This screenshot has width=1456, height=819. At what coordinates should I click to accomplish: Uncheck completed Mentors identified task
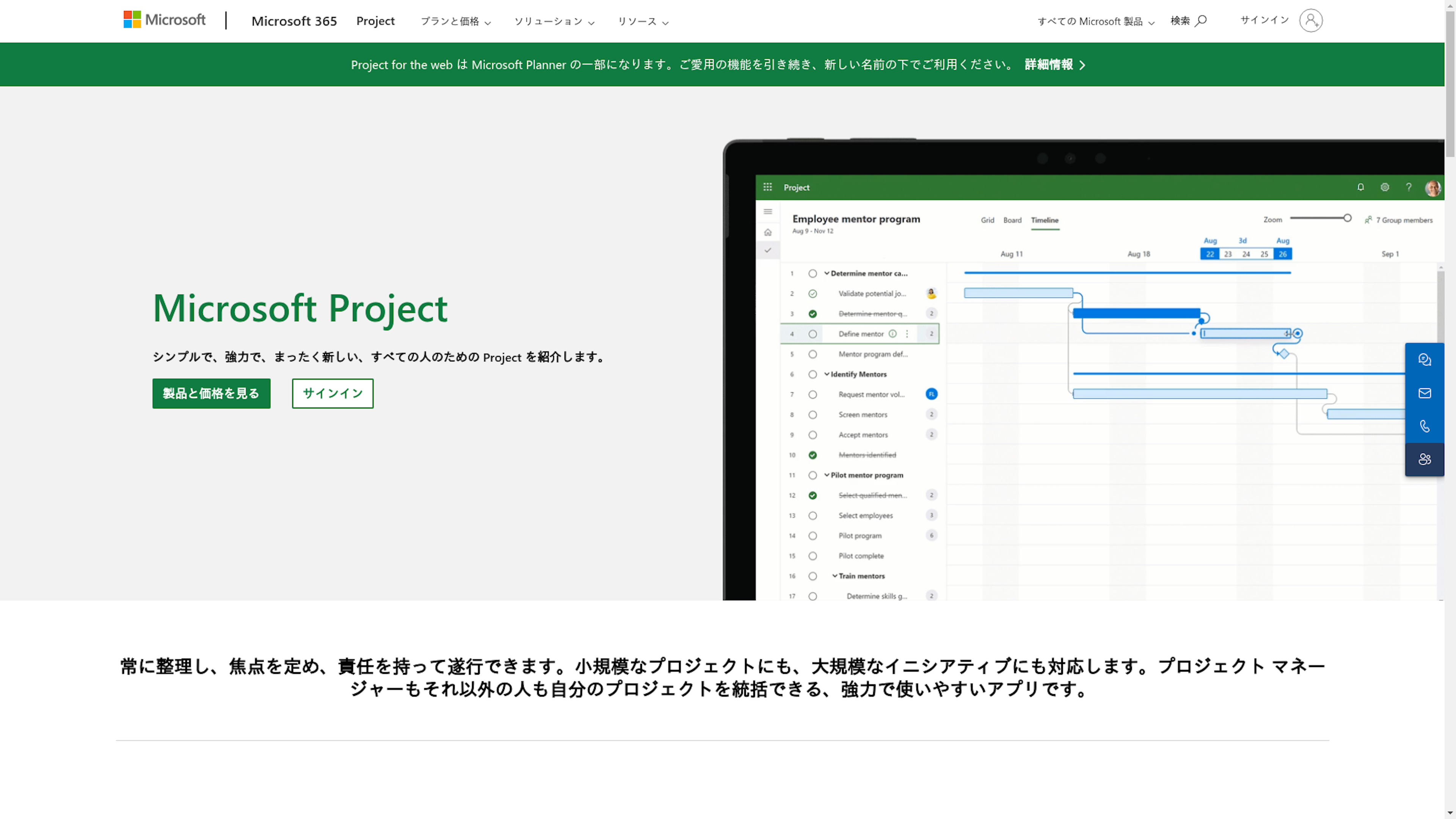click(x=812, y=455)
